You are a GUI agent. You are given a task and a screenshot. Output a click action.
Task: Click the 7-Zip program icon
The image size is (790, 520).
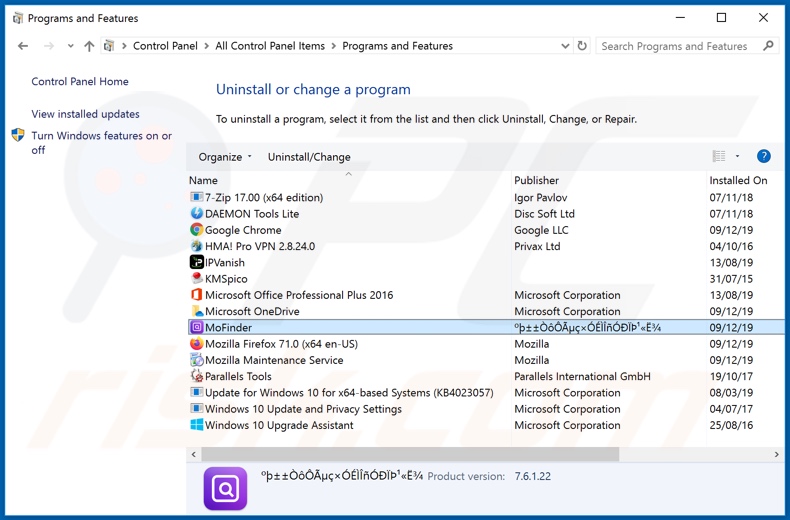[x=196, y=198]
